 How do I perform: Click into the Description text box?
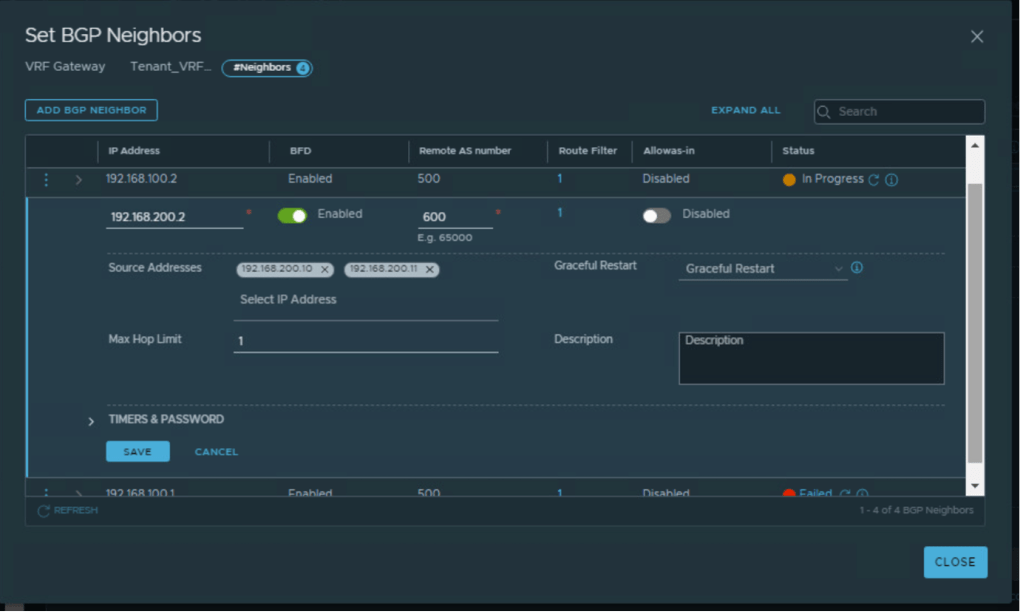coord(811,358)
